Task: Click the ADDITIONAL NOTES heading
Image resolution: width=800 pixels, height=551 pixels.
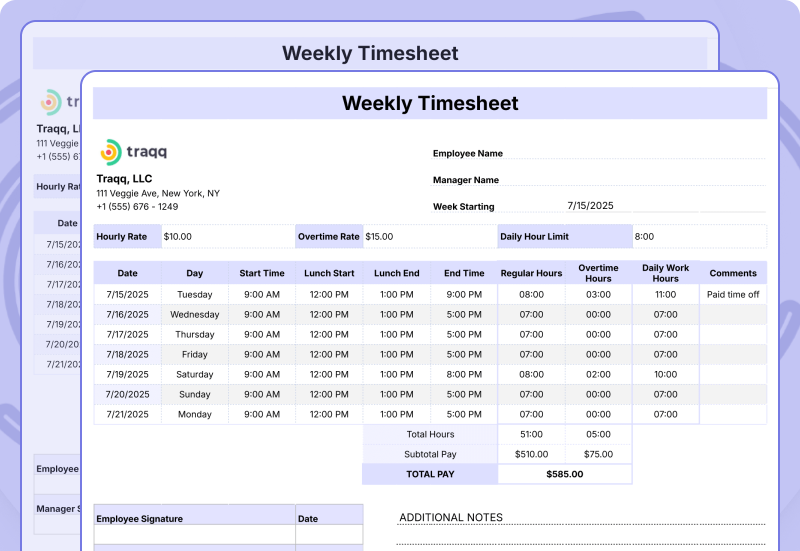Action: click(451, 517)
